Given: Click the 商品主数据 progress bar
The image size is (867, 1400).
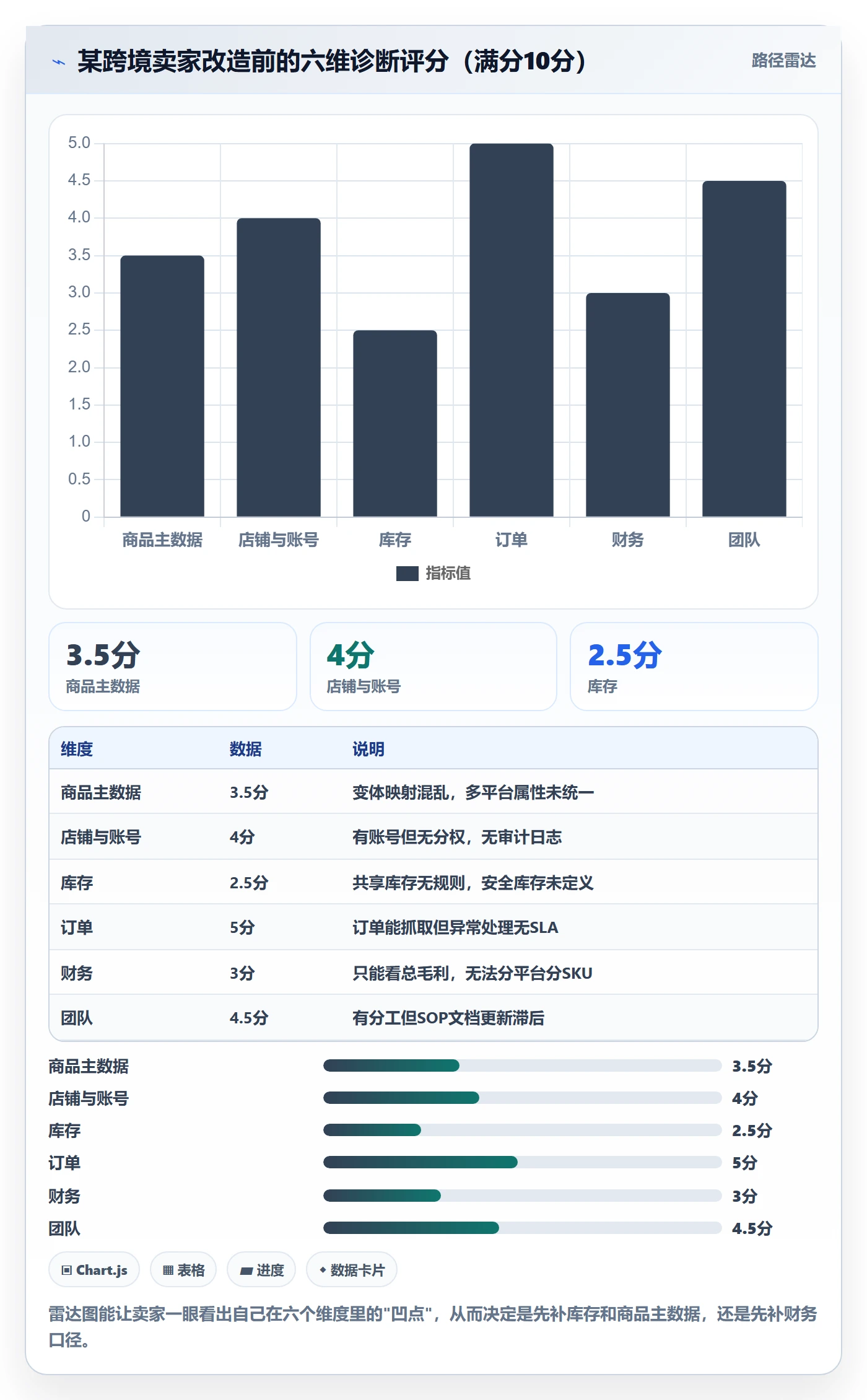Looking at the screenshot, I should pyautogui.click(x=522, y=1065).
